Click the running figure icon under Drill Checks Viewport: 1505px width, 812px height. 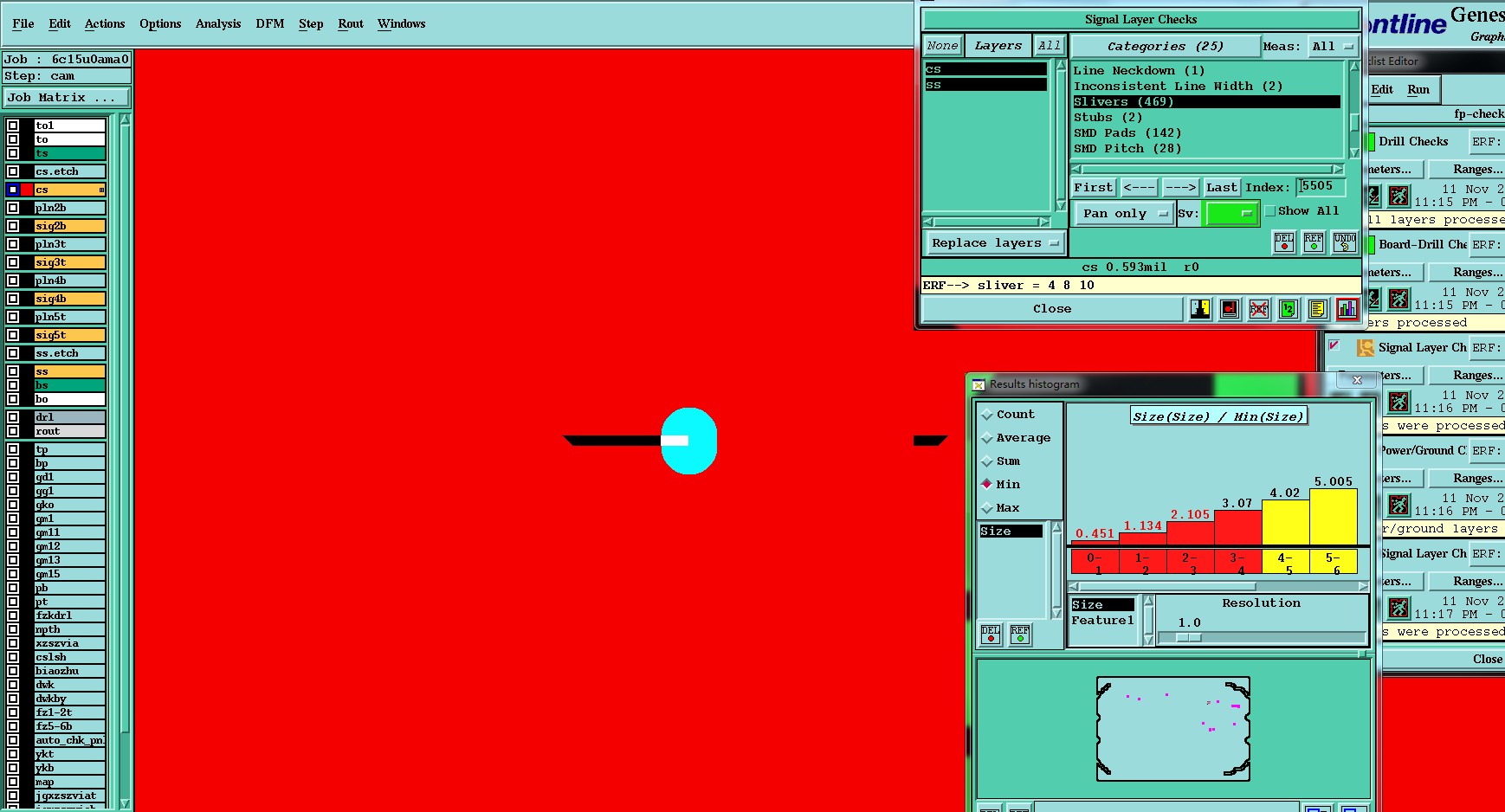click(1398, 196)
